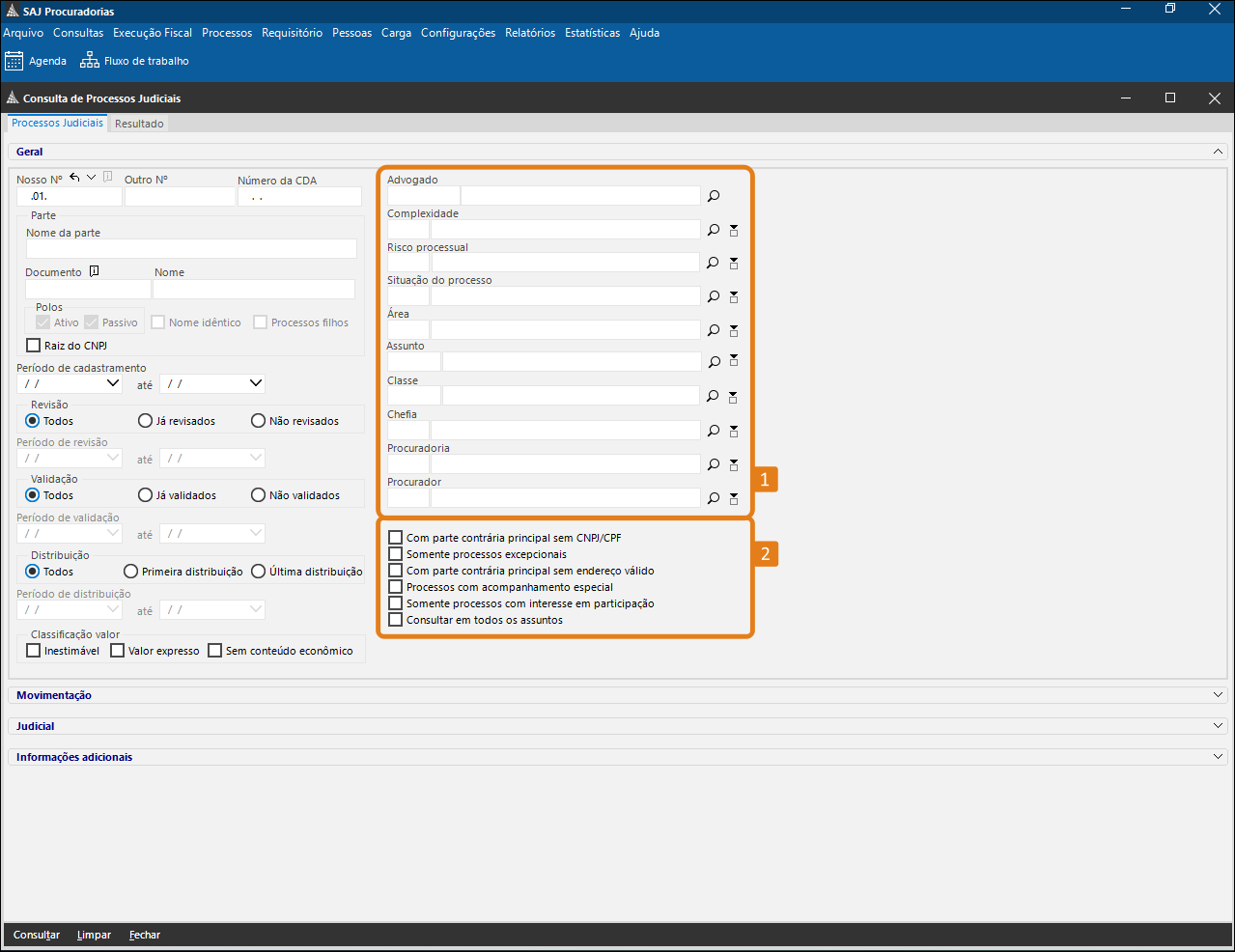Viewport: 1235px width, 952px height.
Task: Open the Processos menu
Action: [227, 33]
